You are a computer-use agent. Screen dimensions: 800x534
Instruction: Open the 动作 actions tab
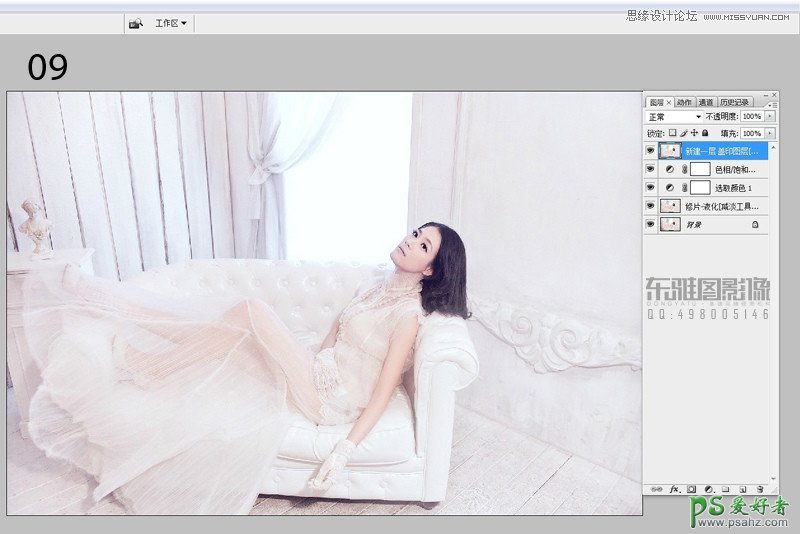point(684,102)
